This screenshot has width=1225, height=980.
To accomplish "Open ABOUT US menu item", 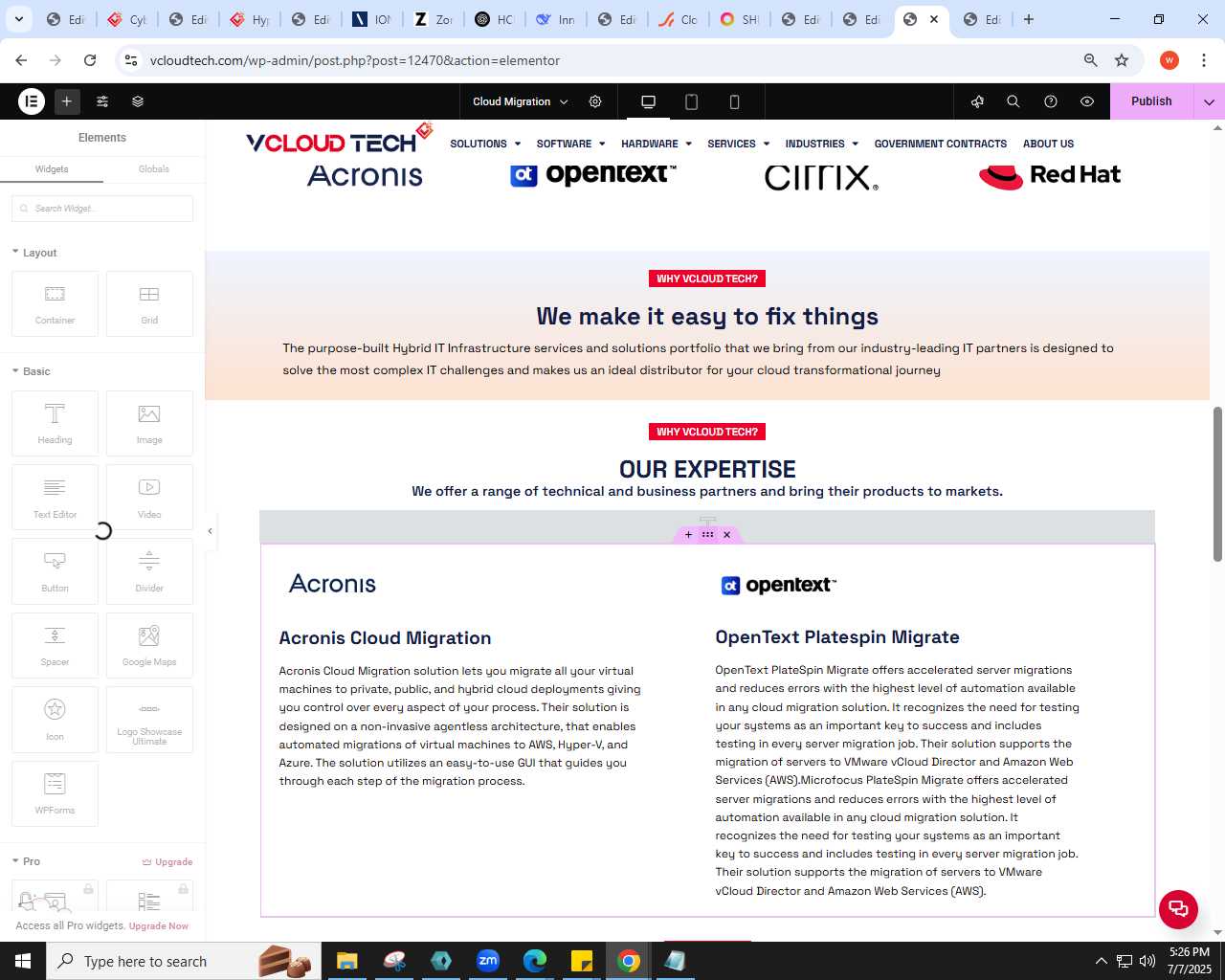I will click(1048, 144).
